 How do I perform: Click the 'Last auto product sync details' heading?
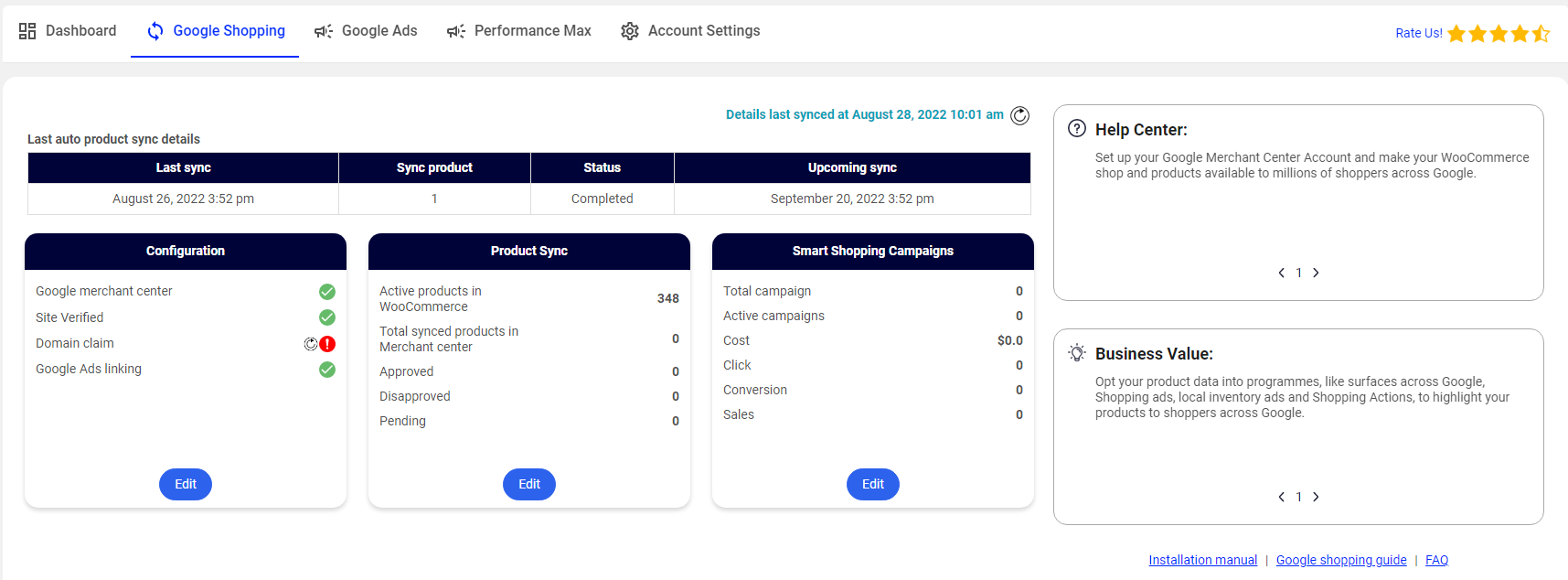(x=113, y=139)
